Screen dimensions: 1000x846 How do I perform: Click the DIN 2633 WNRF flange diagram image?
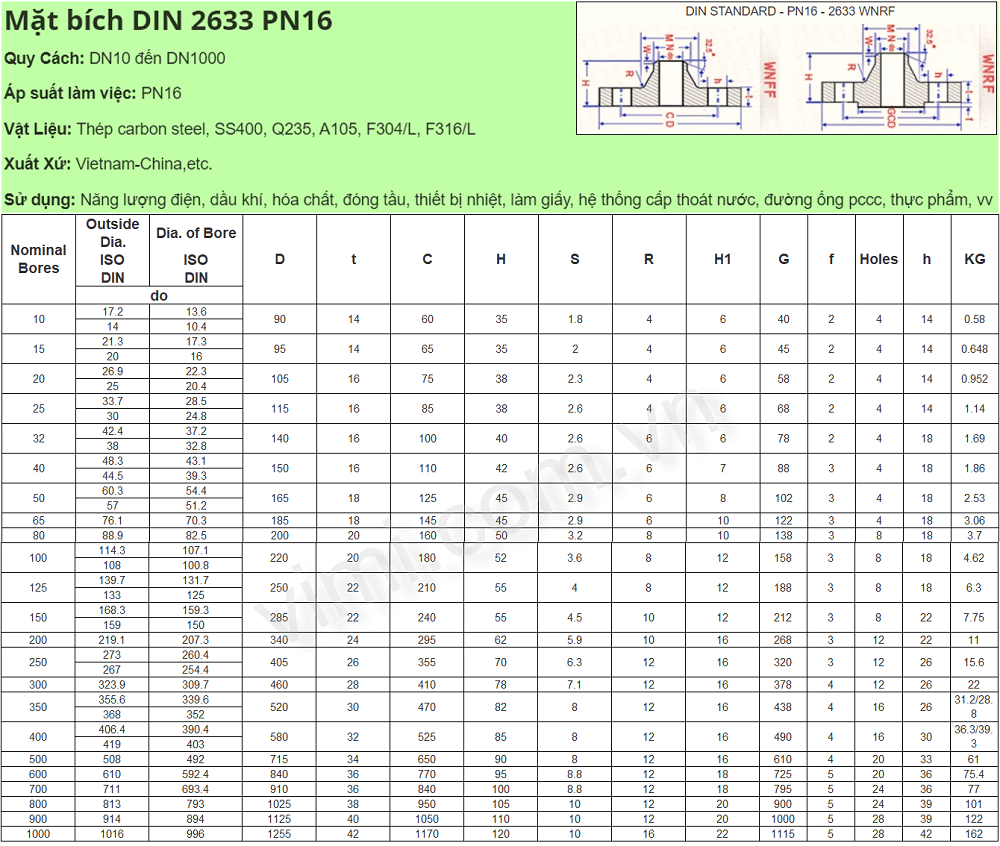pos(787,68)
